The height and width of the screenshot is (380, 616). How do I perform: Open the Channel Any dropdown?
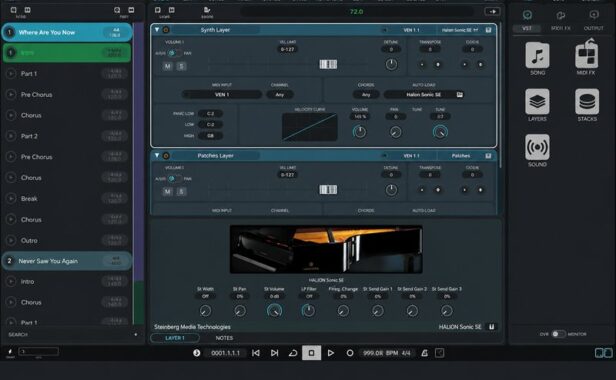point(280,94)
